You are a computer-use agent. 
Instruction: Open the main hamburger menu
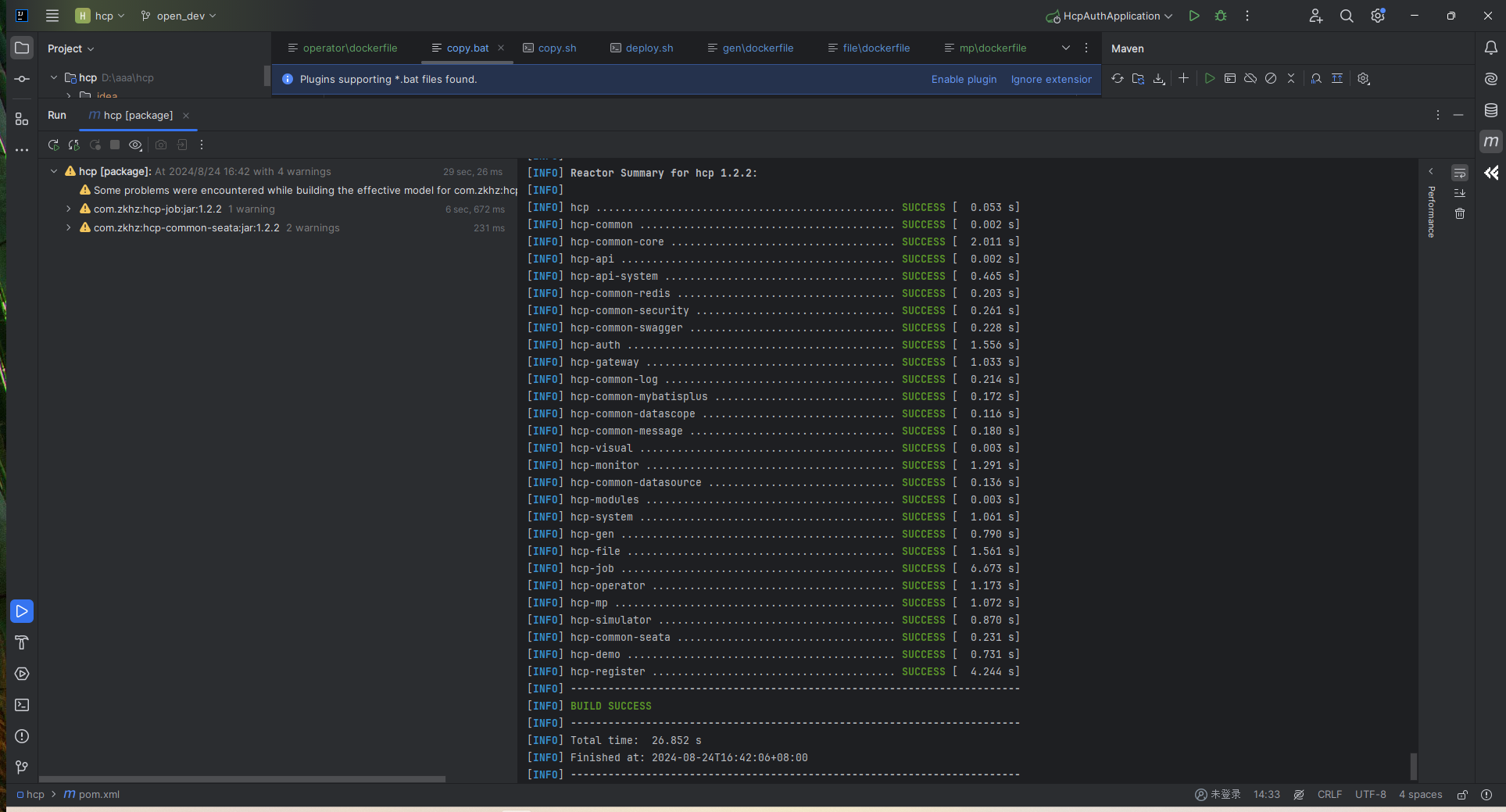(x=52, y=16)
